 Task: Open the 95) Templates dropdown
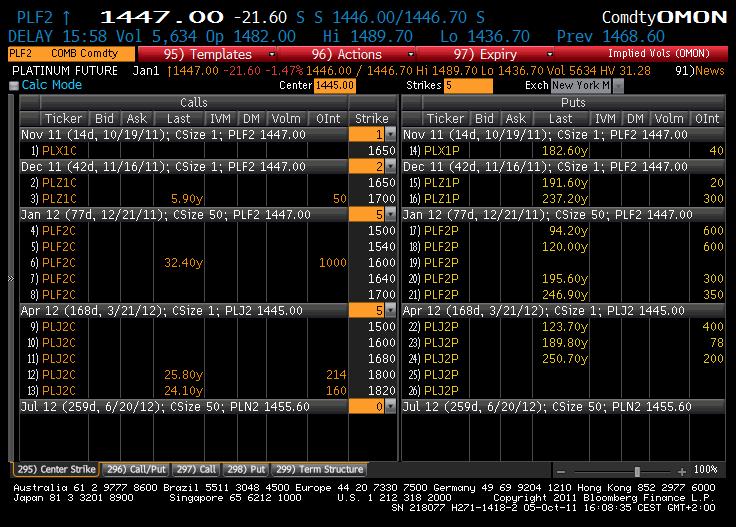pos(207,54)
